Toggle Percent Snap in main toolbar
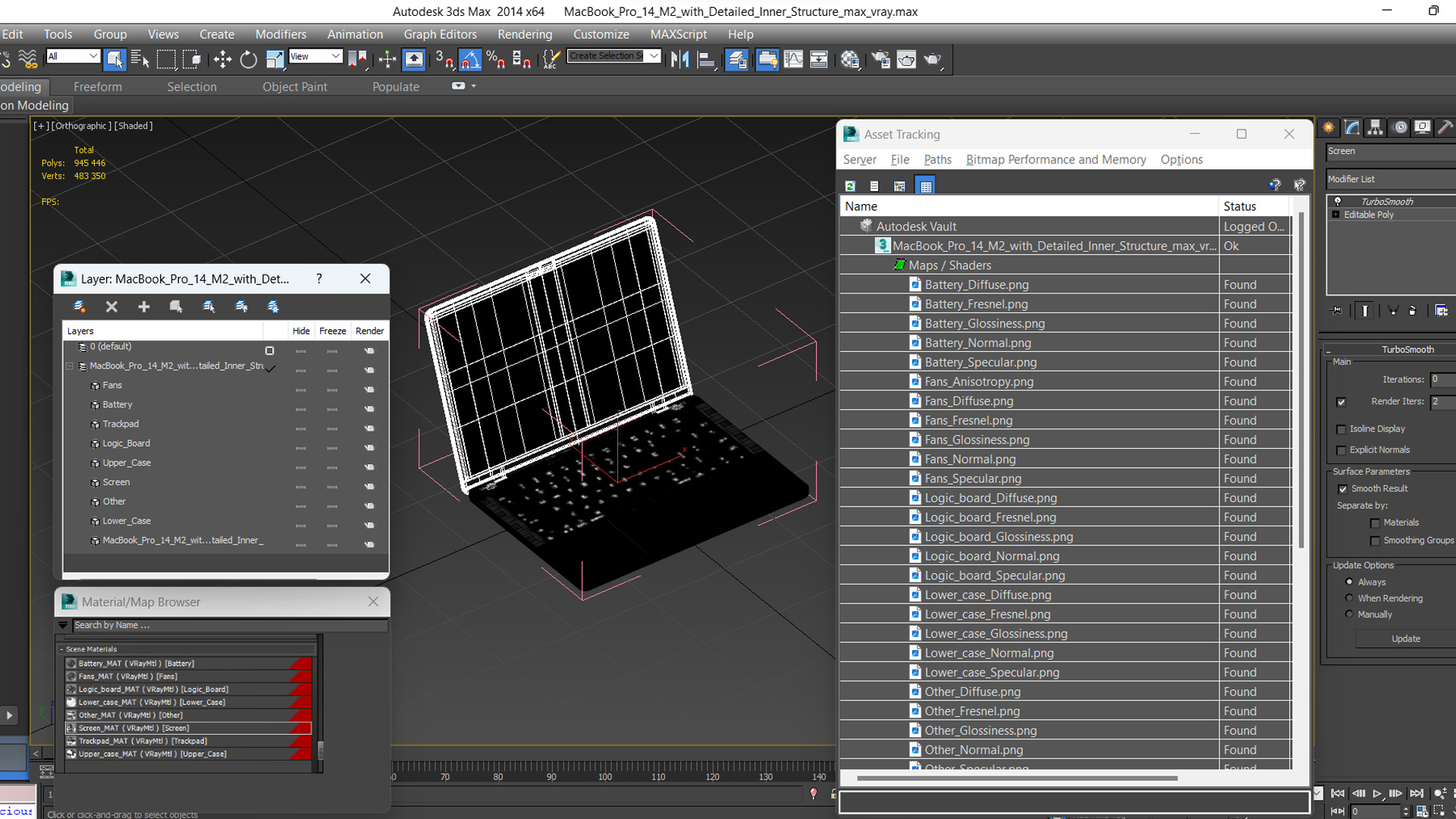Viewport: 1456px width, 819px height. (496, 59)
